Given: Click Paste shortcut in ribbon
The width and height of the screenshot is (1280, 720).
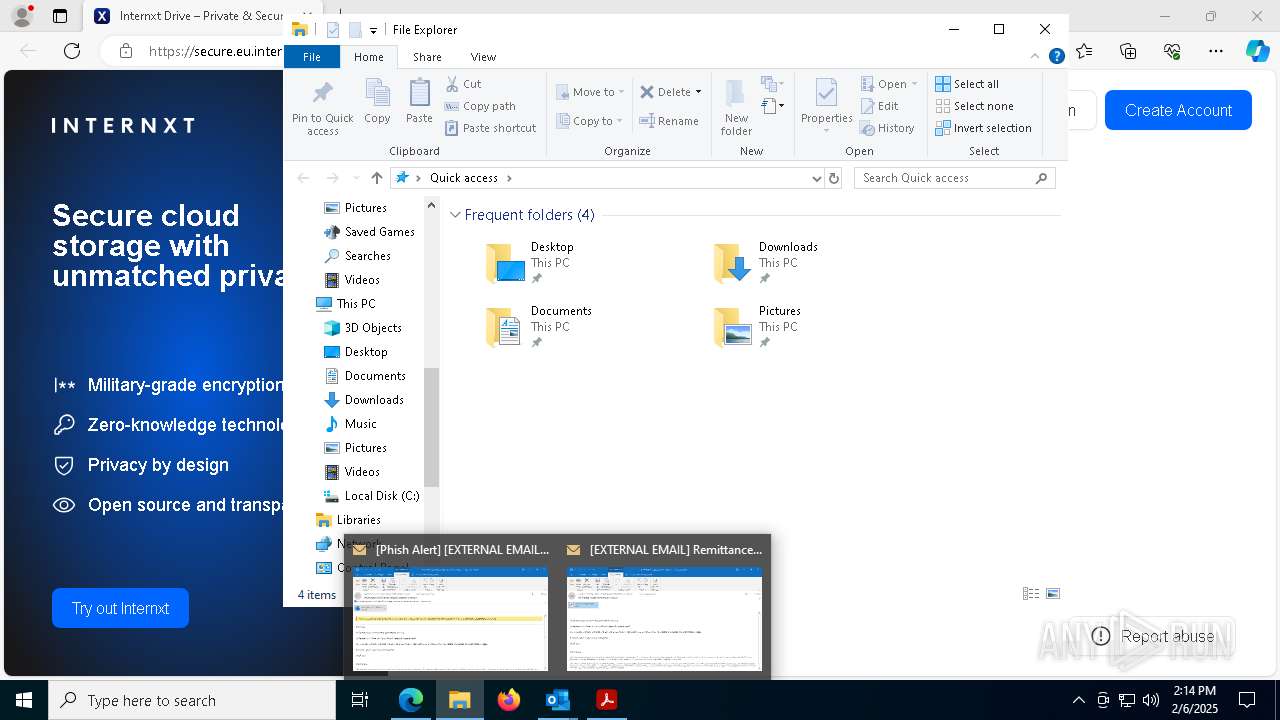Looking at the screenshot, I should (x=490, y=128).
